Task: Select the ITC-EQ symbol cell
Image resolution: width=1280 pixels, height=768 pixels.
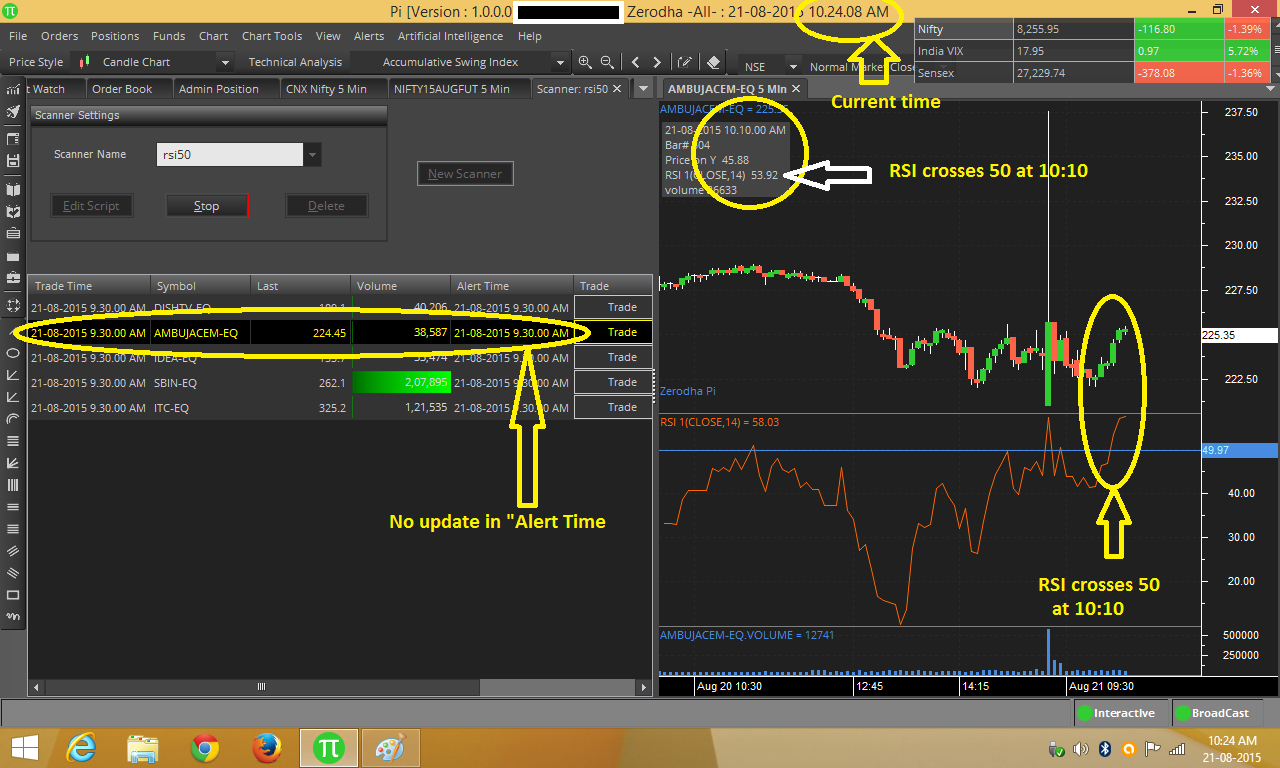Action: pyautogui.click(x=200, y=407)
